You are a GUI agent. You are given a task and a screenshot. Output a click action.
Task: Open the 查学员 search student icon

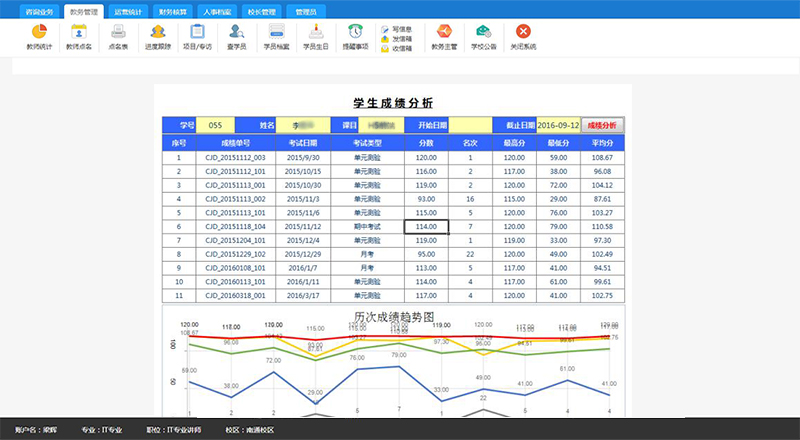coord(237,33)
